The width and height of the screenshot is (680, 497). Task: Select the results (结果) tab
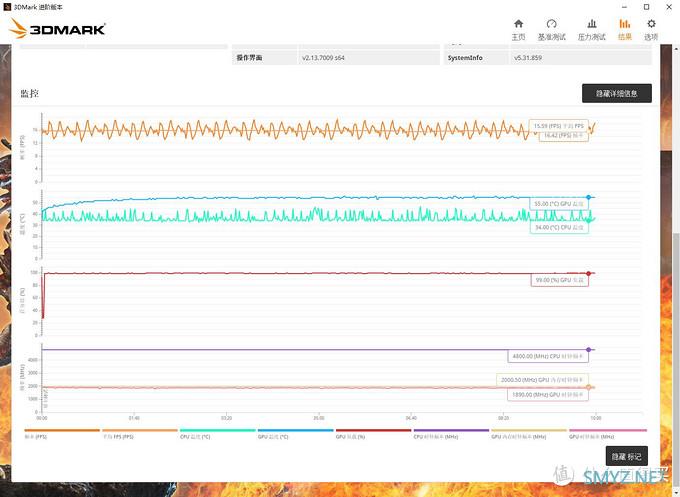(x=624, y=30)
